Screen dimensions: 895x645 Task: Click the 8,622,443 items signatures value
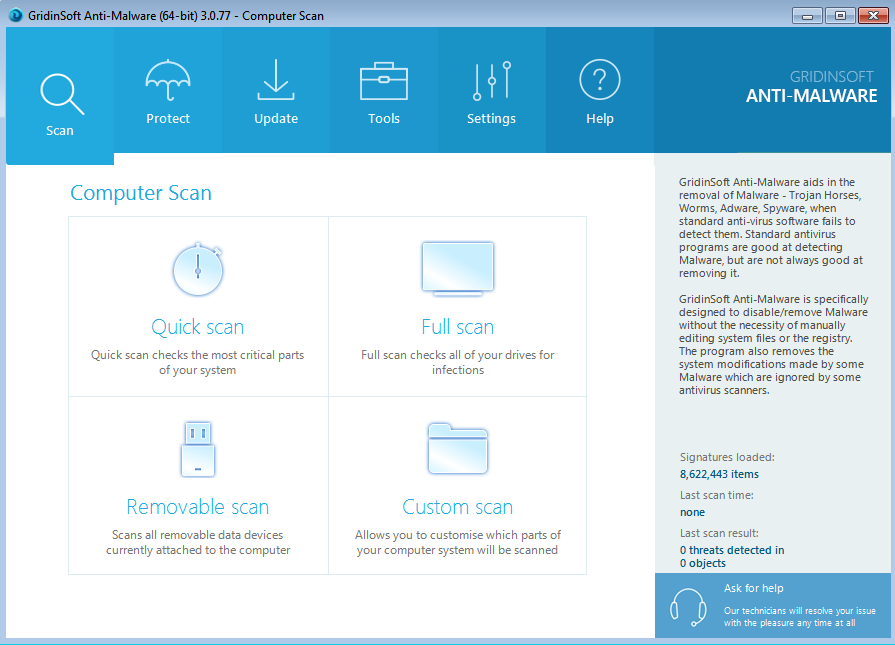719,474
